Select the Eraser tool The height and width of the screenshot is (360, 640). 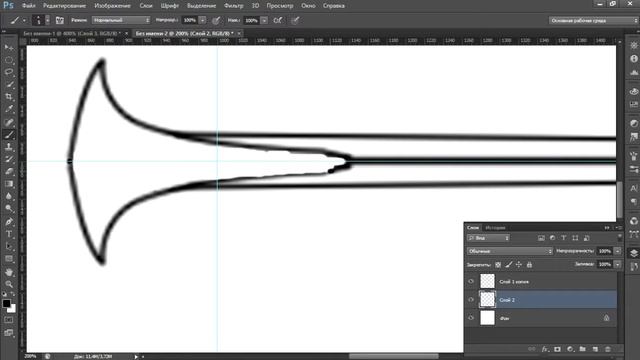(9, 171)
